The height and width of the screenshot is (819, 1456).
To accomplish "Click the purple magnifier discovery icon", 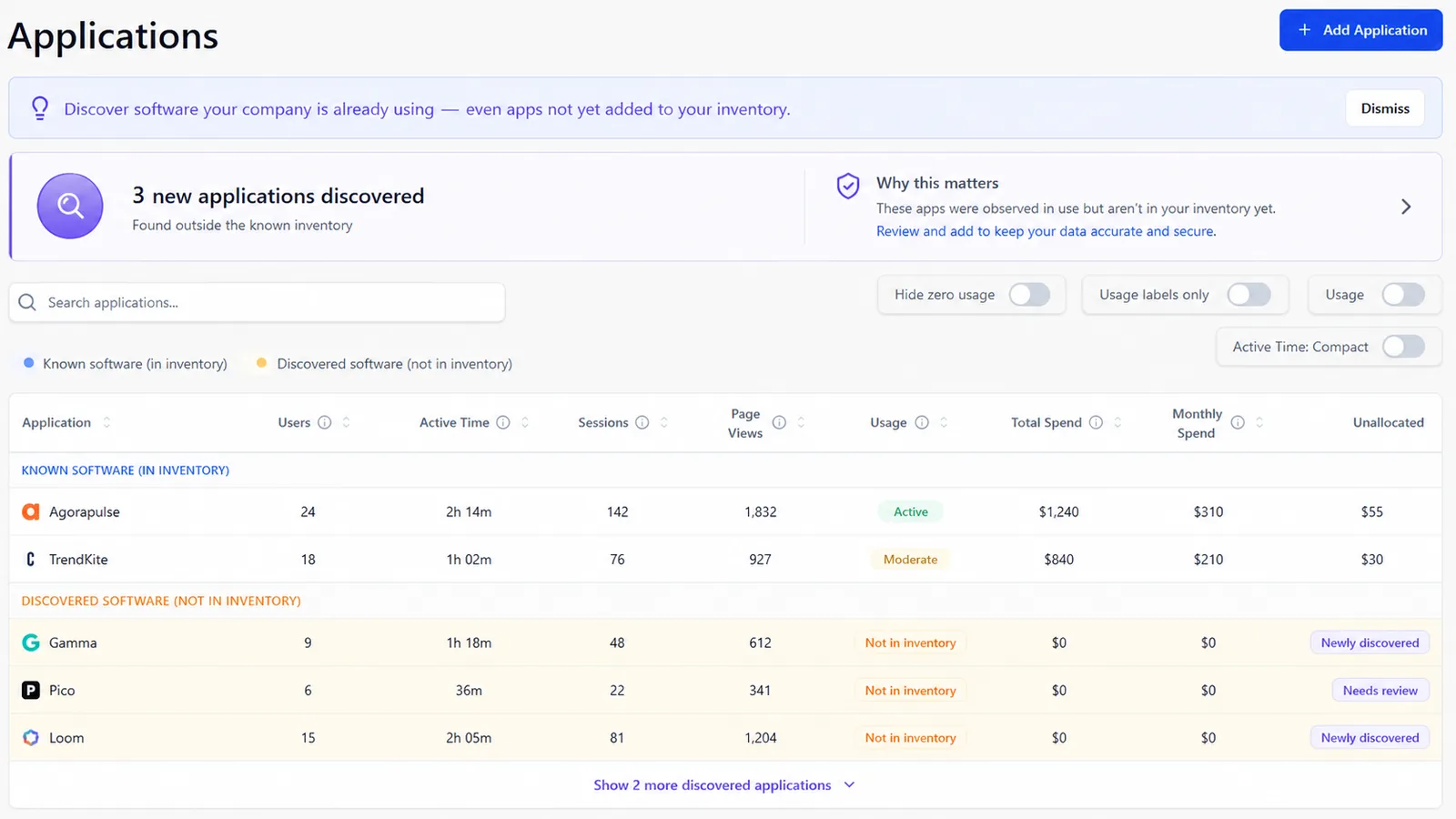I will 70,207.
